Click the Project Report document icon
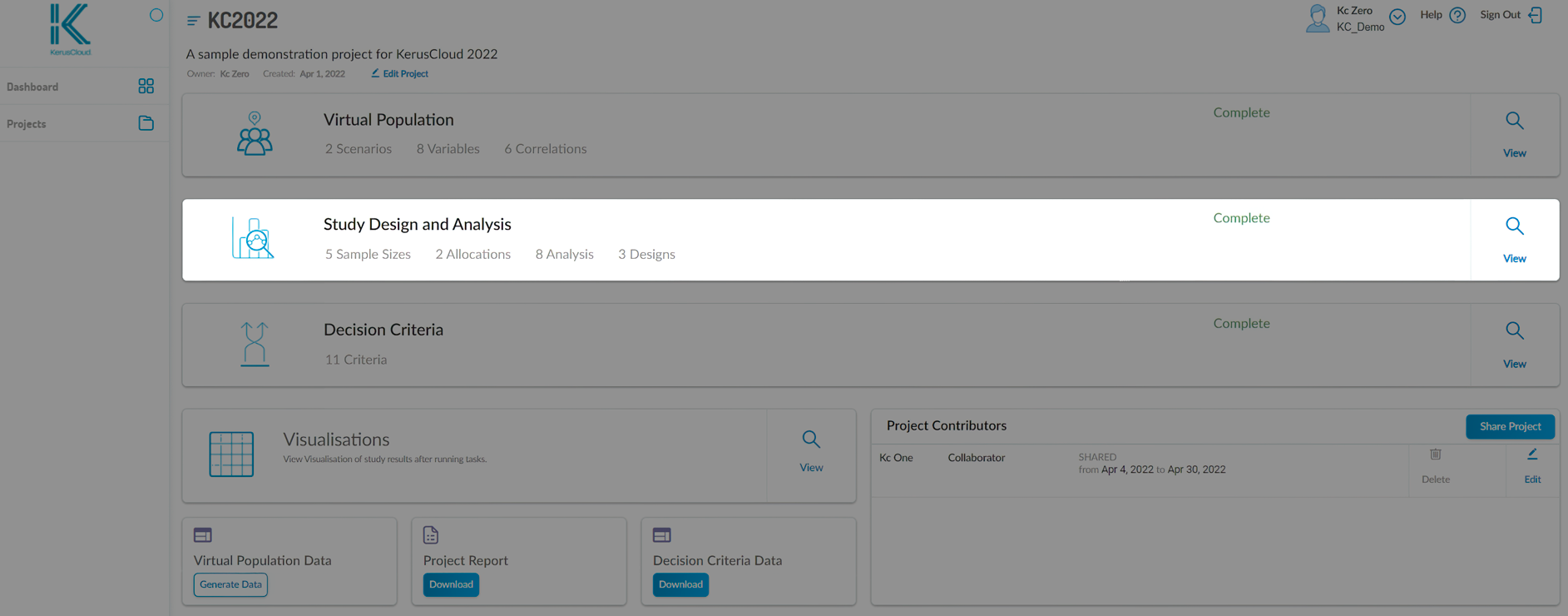Viewport: 1568px width, 616px height. 431,535
